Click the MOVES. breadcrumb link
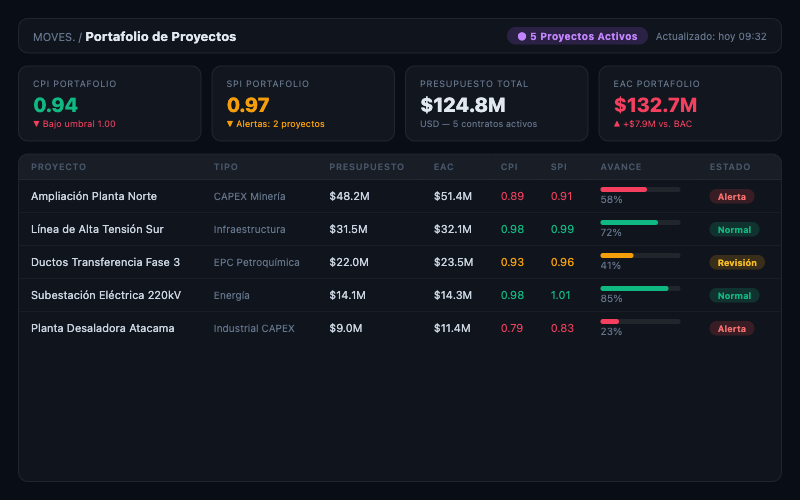Screen dimensions: 800x500 tap(53, 37)
